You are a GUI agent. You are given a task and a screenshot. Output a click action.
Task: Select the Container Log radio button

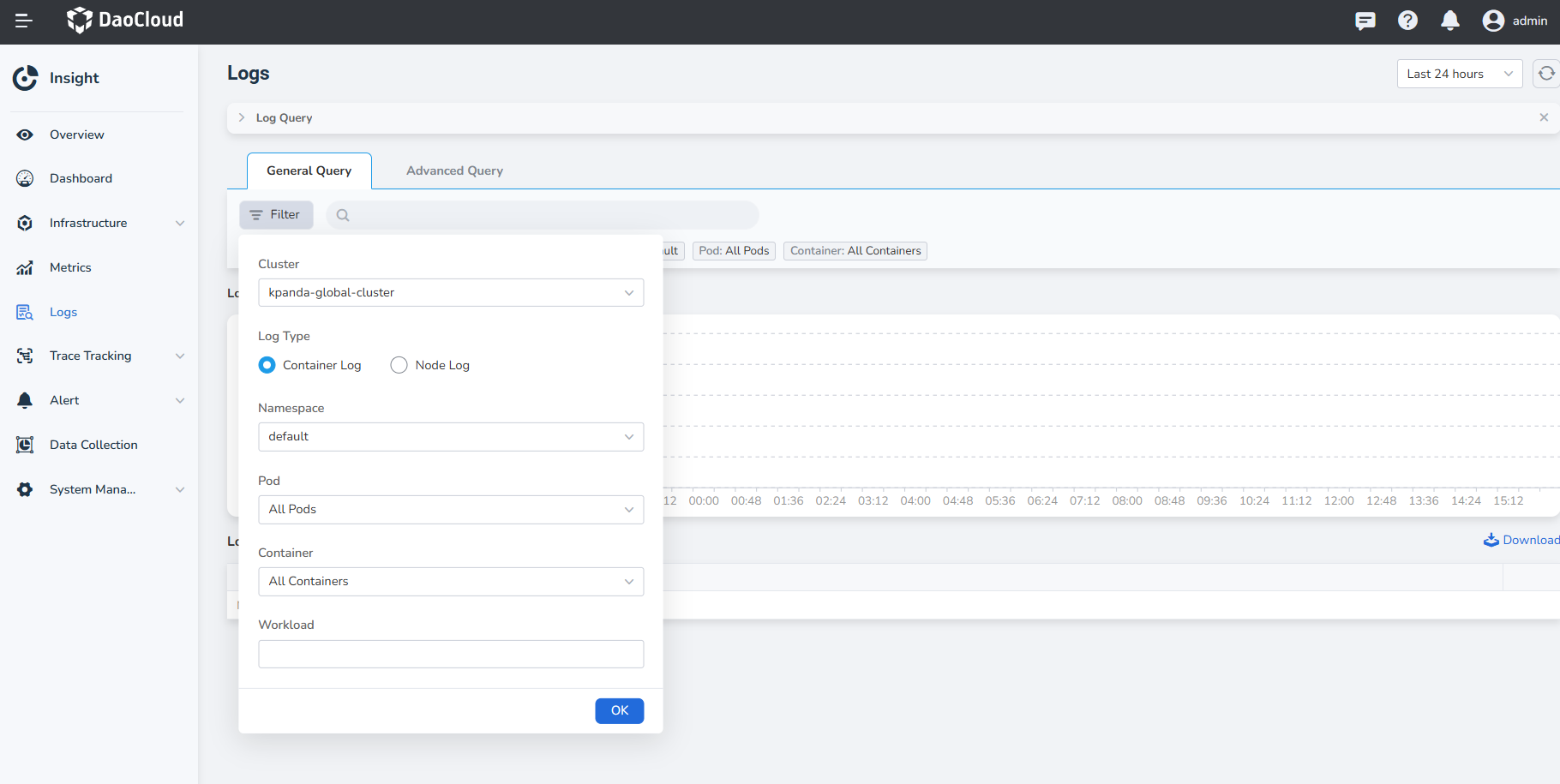pos(267,365)
